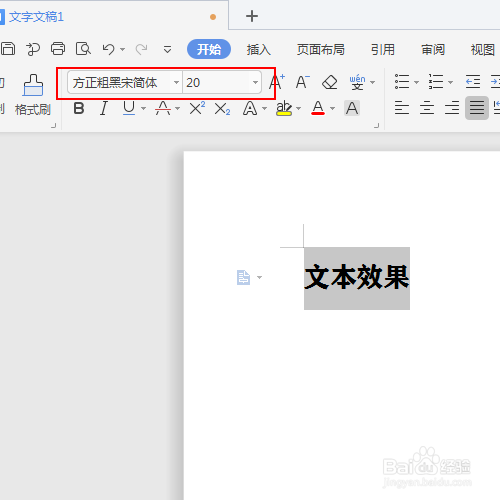Toggle Subscript X₂ formatting
The image size is (500, 500).
pyautogui.click(x=222, y=109)
